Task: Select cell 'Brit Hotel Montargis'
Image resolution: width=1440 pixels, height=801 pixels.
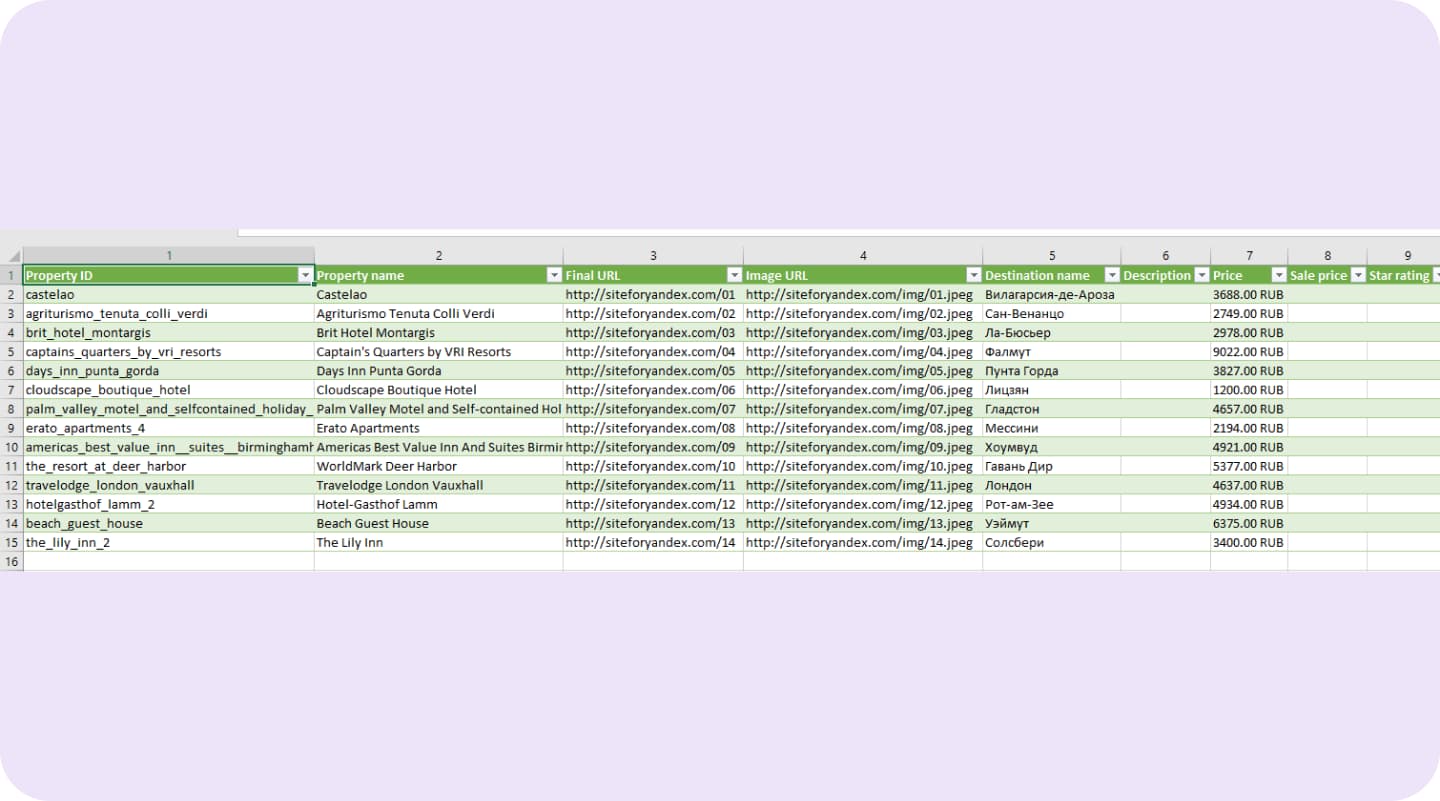Action: click(439, 333)
